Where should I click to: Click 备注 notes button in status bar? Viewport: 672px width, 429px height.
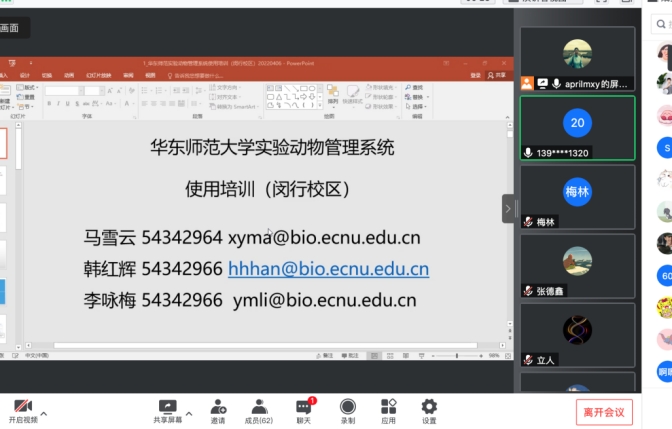[324, 356]
